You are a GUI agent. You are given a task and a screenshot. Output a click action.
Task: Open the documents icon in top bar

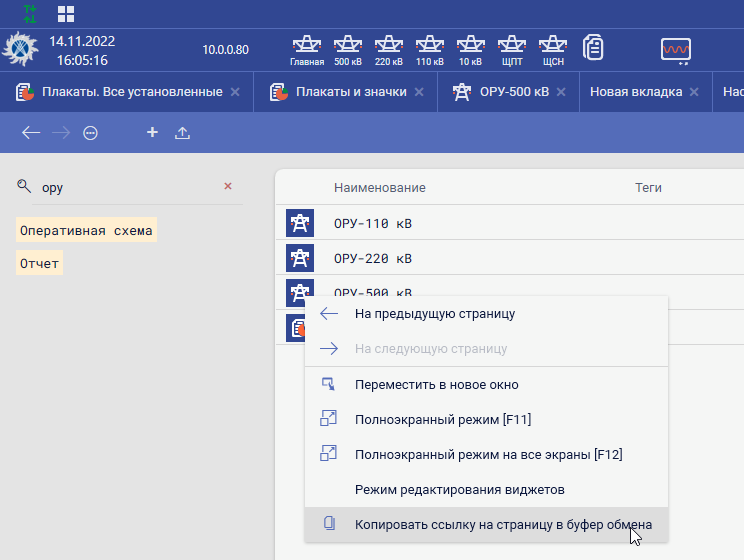click(x=594, y=48)
